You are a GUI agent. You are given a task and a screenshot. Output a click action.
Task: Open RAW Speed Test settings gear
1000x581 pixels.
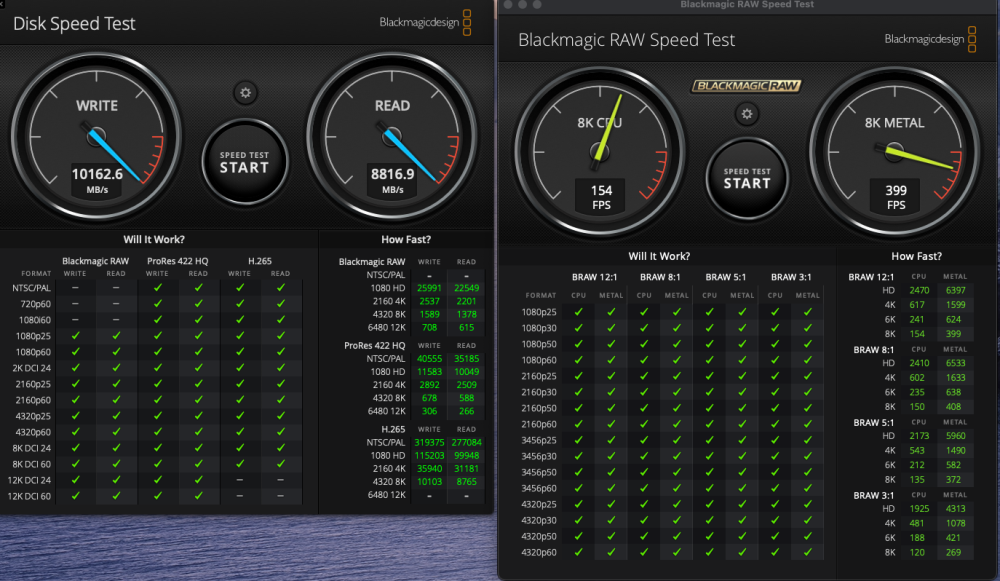point(747,114)
